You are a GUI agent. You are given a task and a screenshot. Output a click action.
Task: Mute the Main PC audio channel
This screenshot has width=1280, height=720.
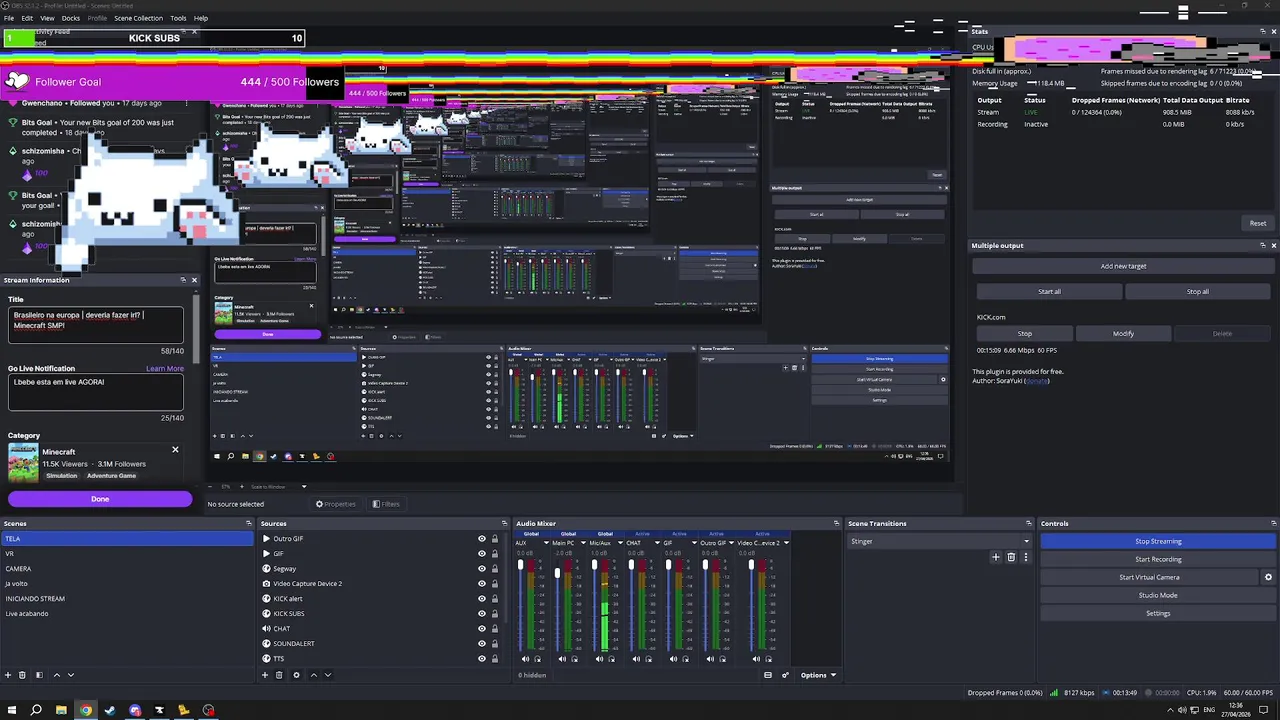coord(562,659)
